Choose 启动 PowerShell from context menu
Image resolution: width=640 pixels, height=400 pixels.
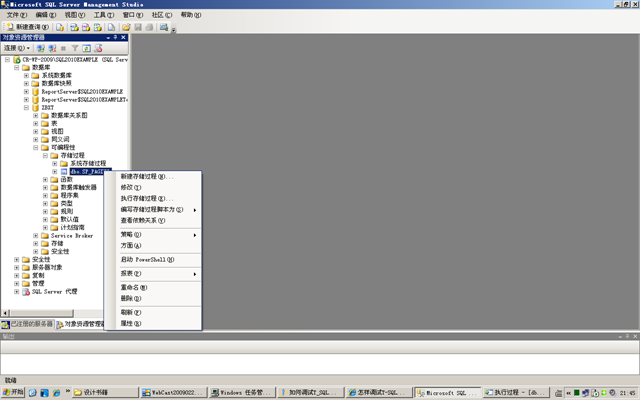coord(153,260)
